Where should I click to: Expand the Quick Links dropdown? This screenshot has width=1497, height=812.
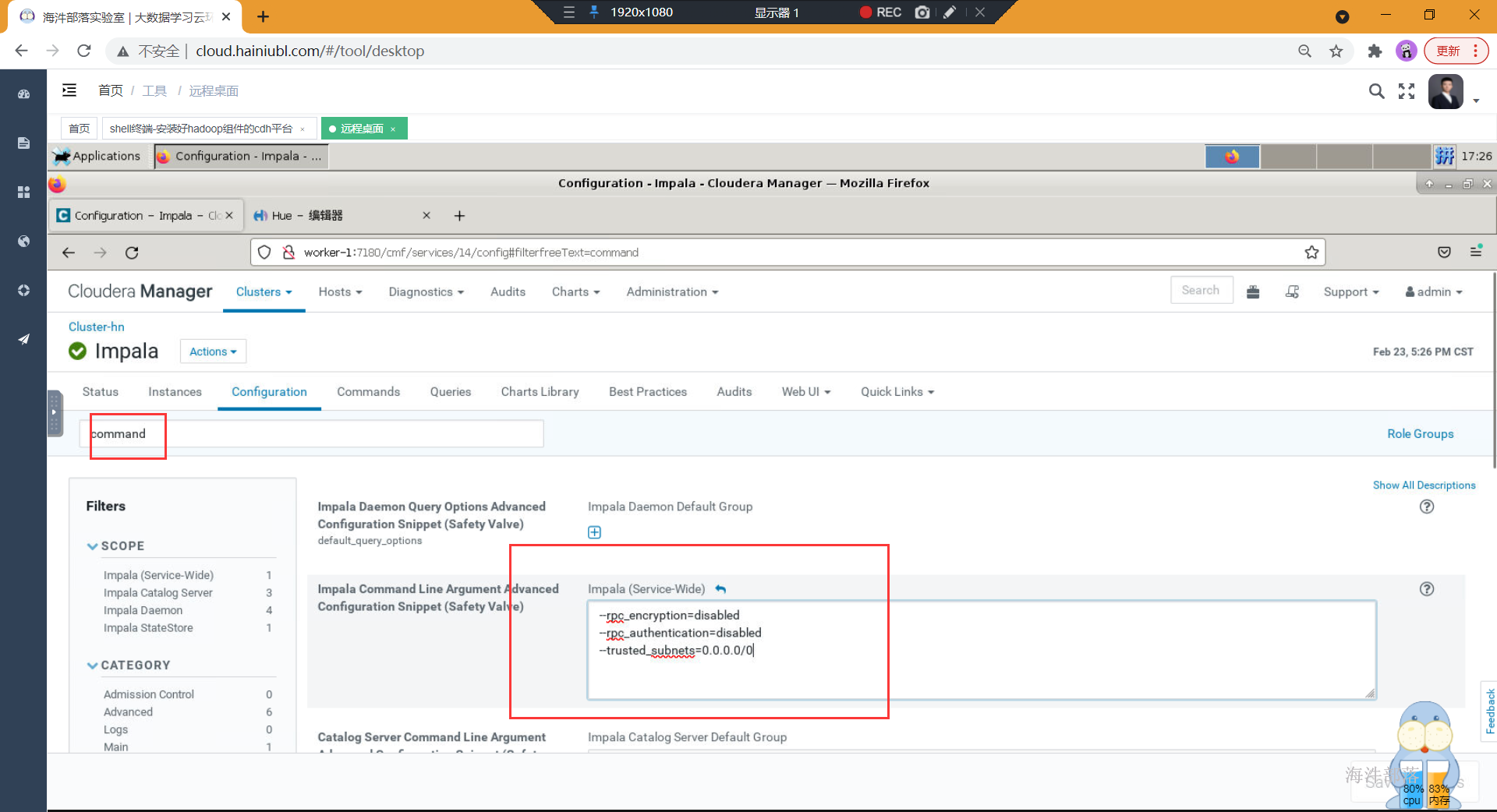coord(897,391)
